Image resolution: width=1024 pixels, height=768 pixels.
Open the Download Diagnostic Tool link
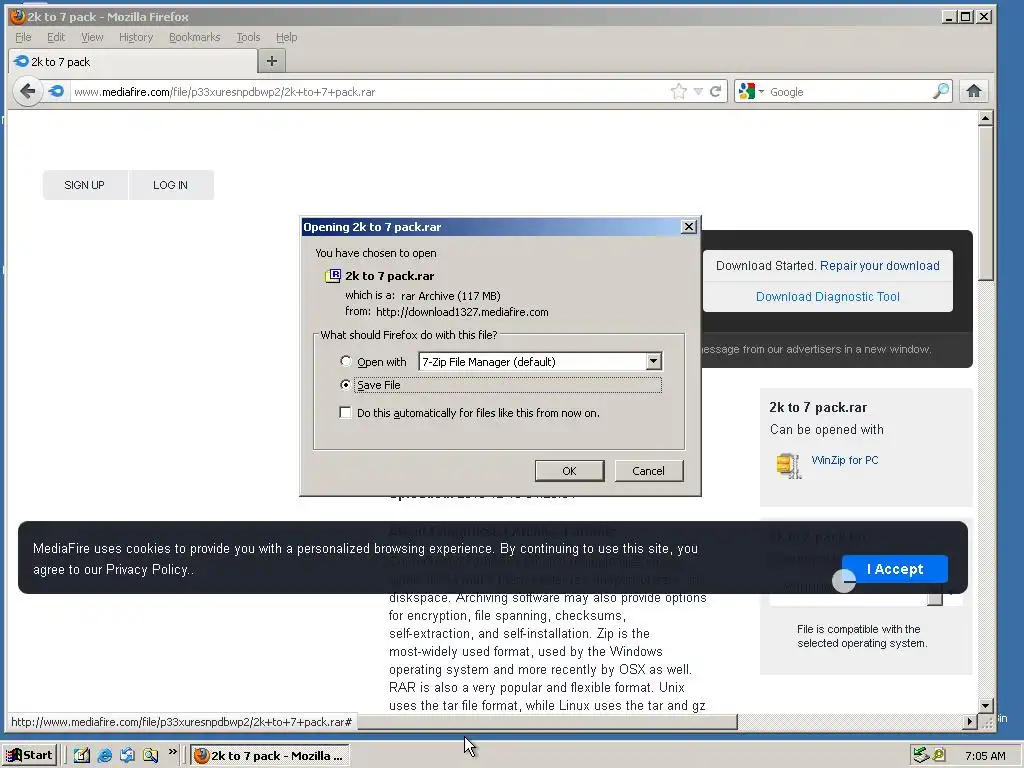(x=827, y=296)
